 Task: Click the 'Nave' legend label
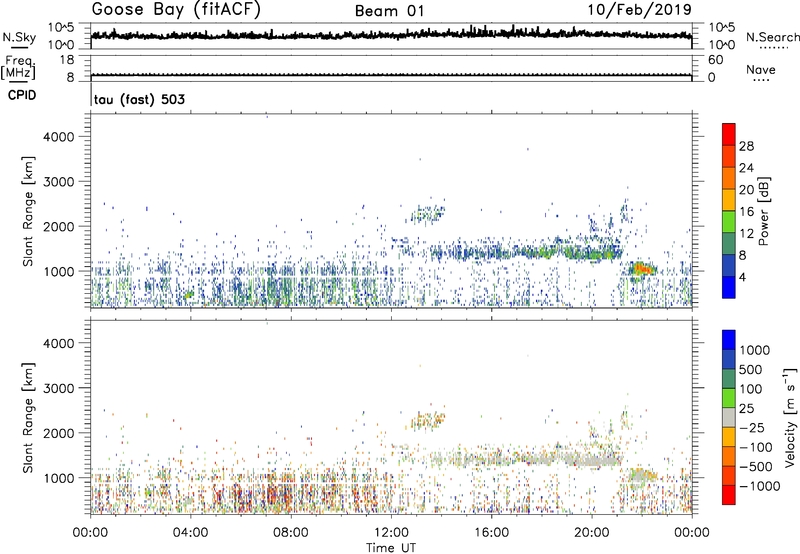[761, 69]
